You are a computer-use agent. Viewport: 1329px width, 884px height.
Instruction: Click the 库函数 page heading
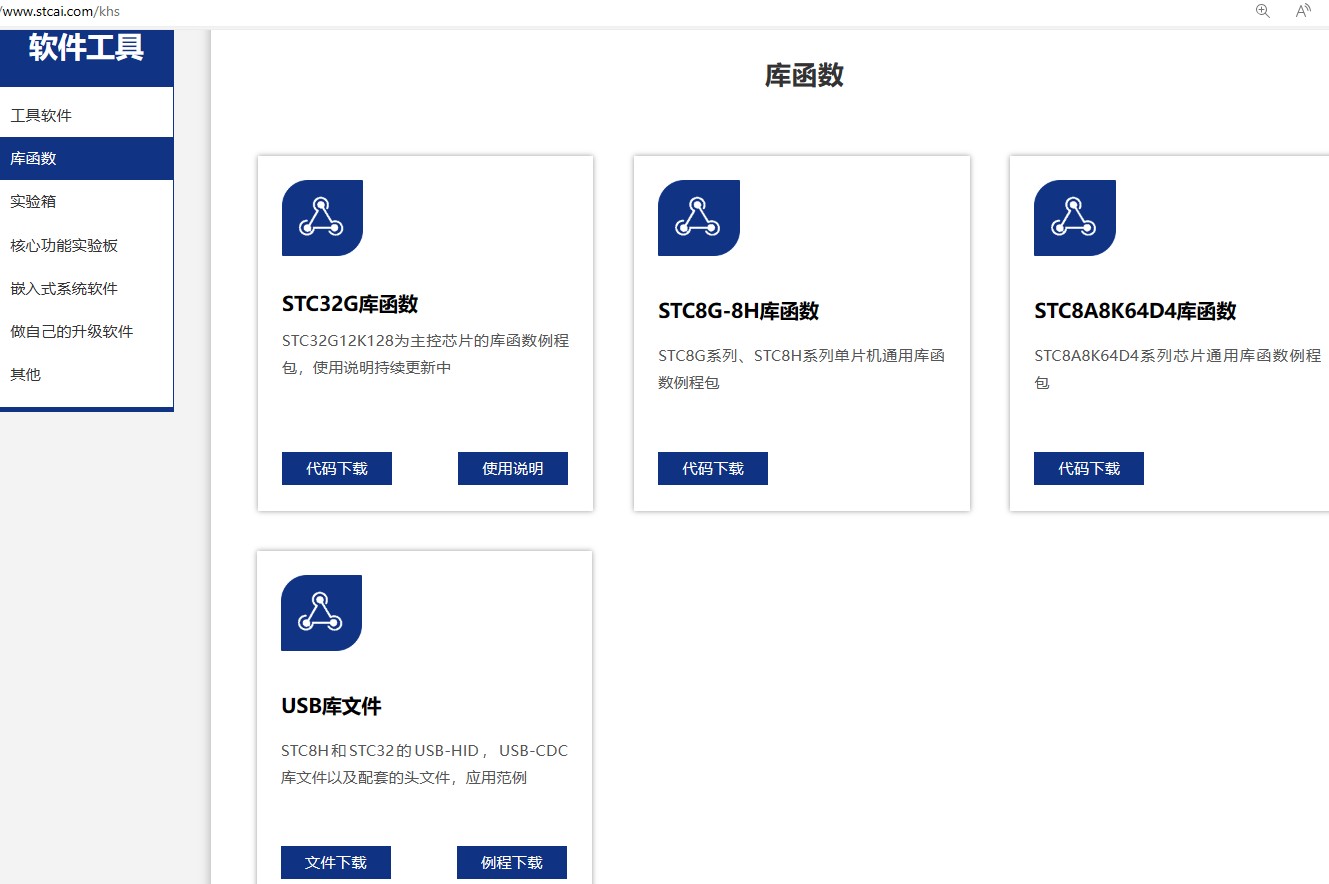tap(804, 75)
